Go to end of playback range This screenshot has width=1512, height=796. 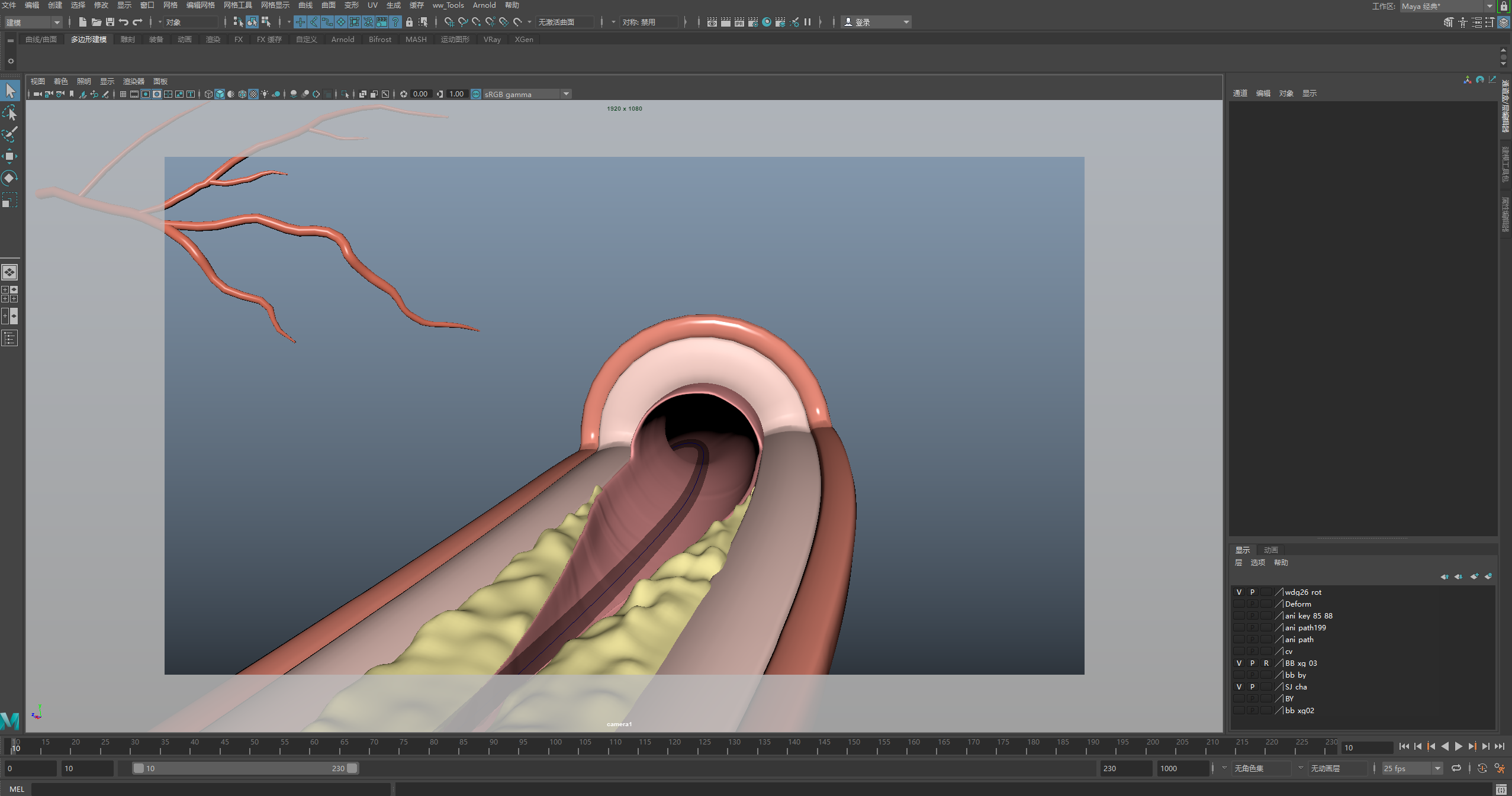[x=1500, y=747]
